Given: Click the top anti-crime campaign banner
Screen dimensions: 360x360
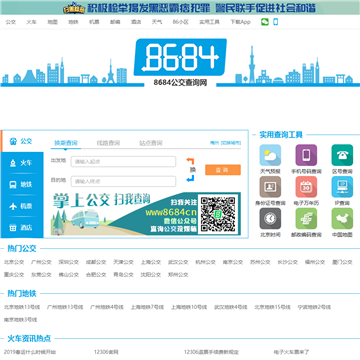Looking at the screenshot, I should pyautogui.click(x=180, y=7).
